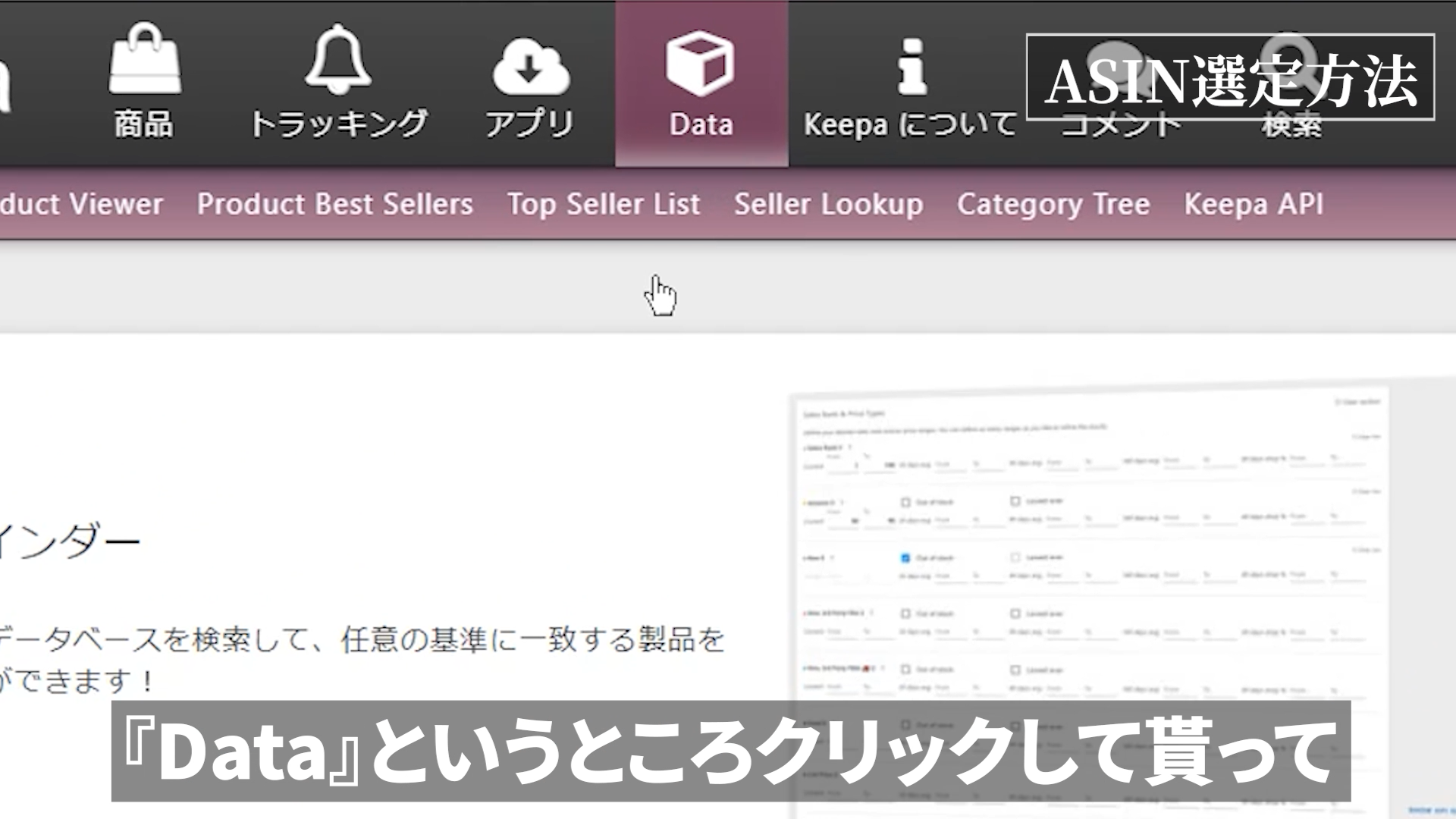The height and width of the screenshot is (819, 1456).
Task: Open the 商品 shopping bag icon
Action: click(x=144, y=59)
